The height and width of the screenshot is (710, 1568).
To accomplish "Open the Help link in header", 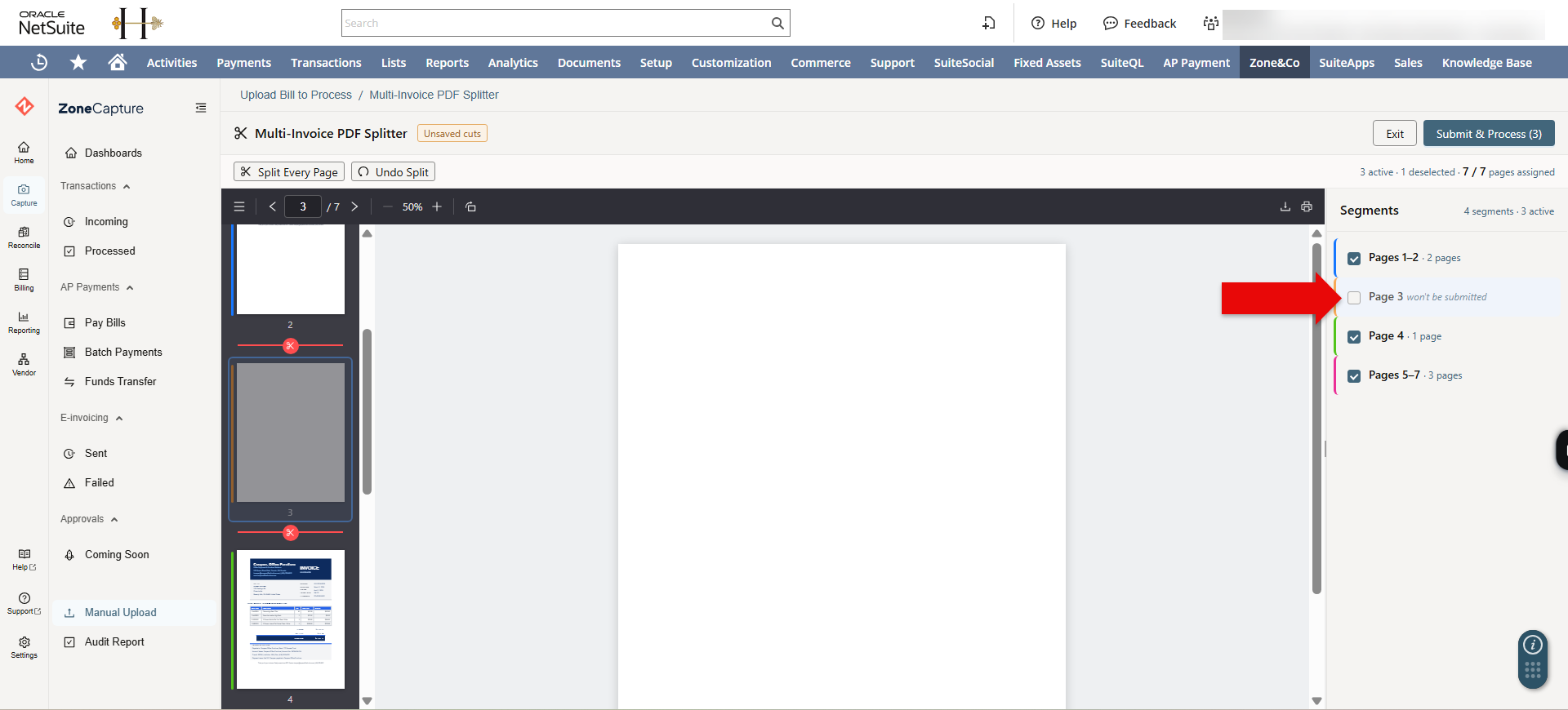I will tap(1053, 23).
